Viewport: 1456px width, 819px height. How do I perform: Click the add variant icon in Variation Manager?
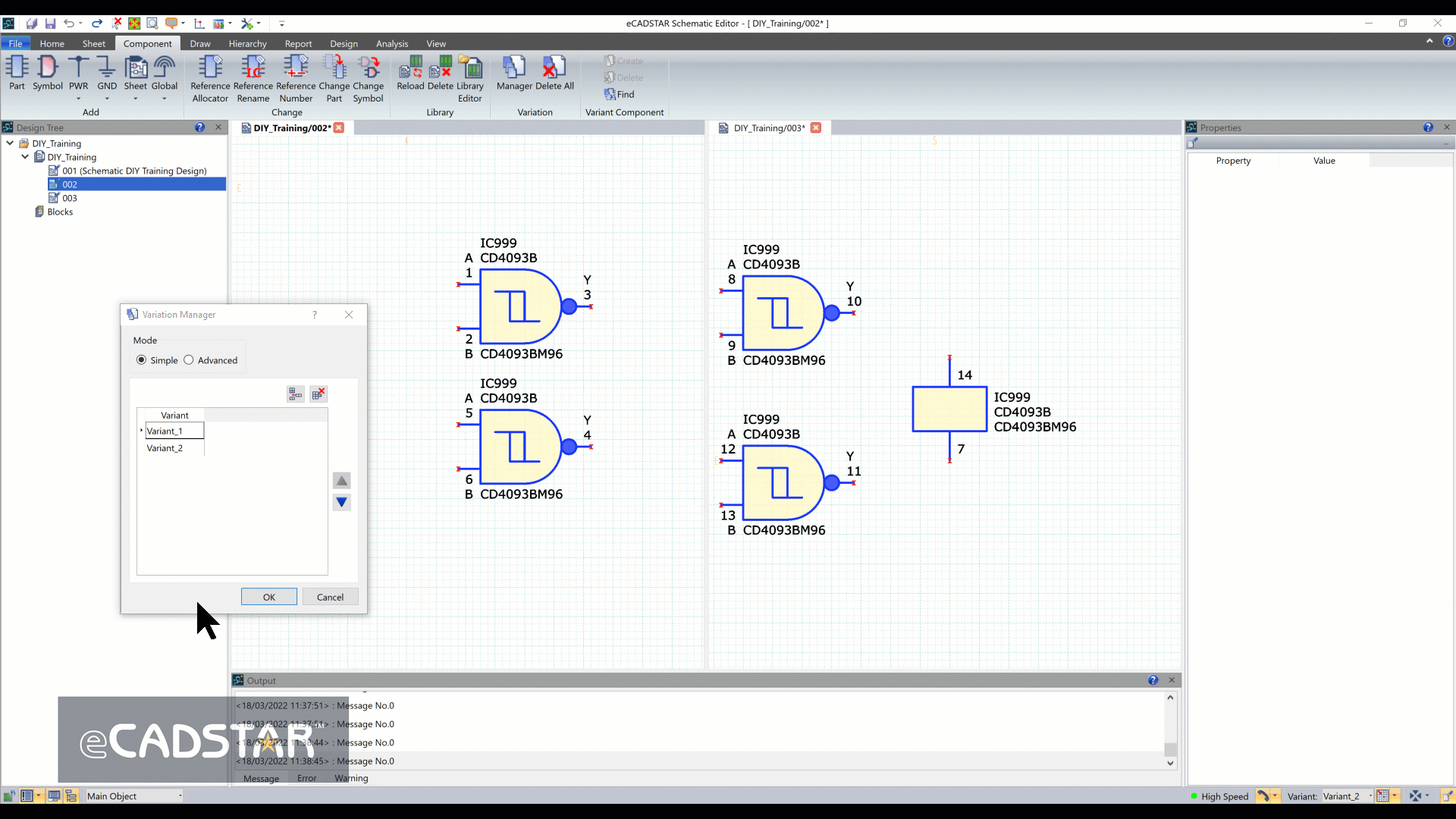click(x=296, y=394)
